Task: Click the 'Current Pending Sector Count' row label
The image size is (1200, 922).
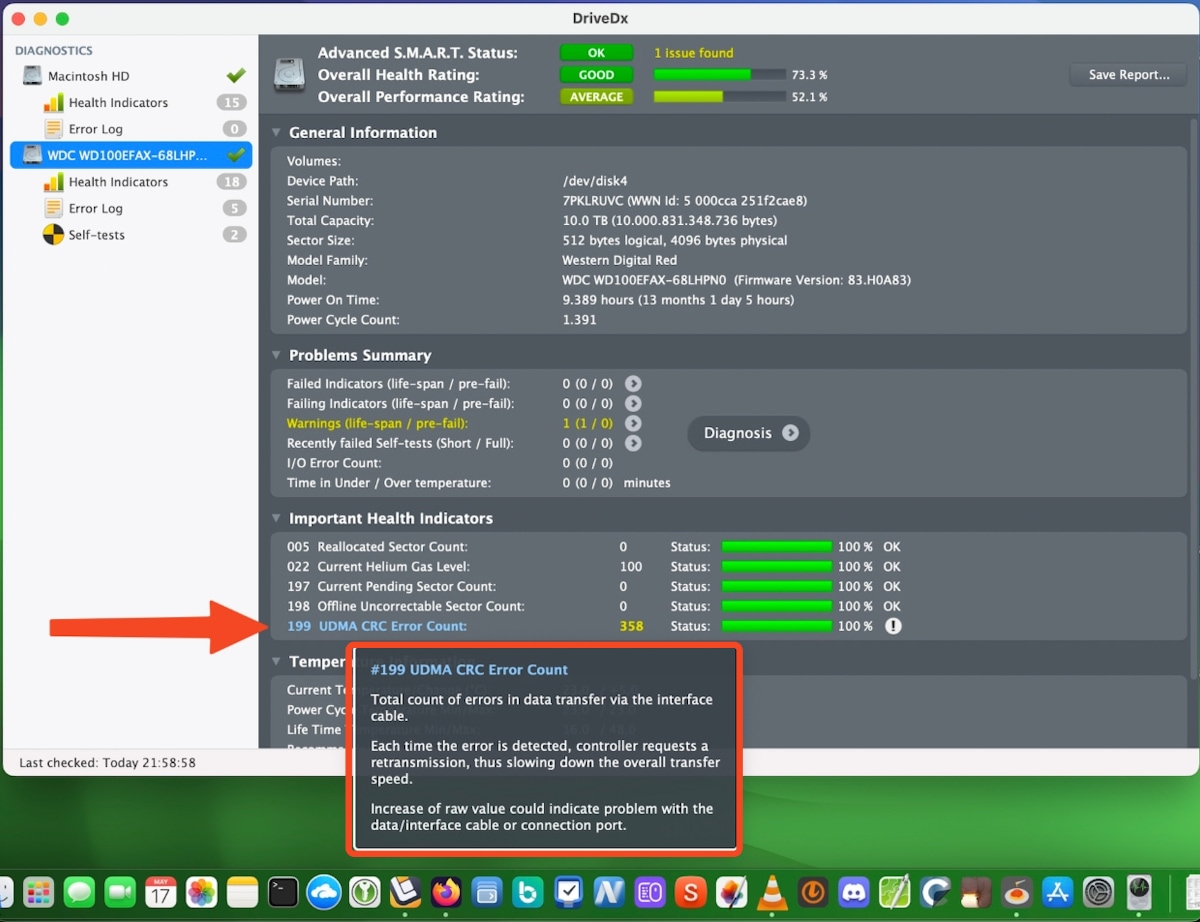Action: [406, 587]
